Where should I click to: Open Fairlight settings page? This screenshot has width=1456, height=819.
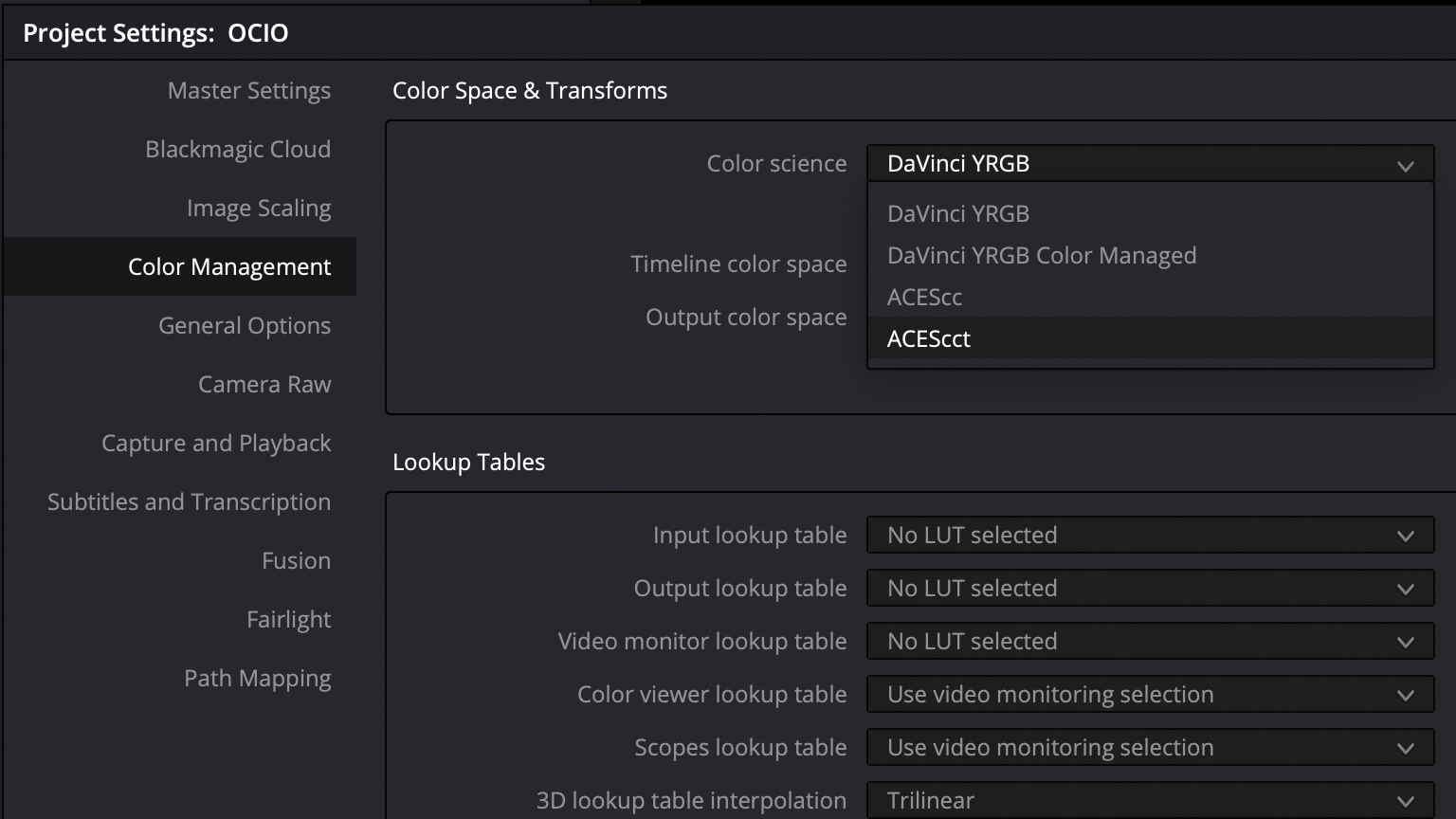[x=288, y=619]
